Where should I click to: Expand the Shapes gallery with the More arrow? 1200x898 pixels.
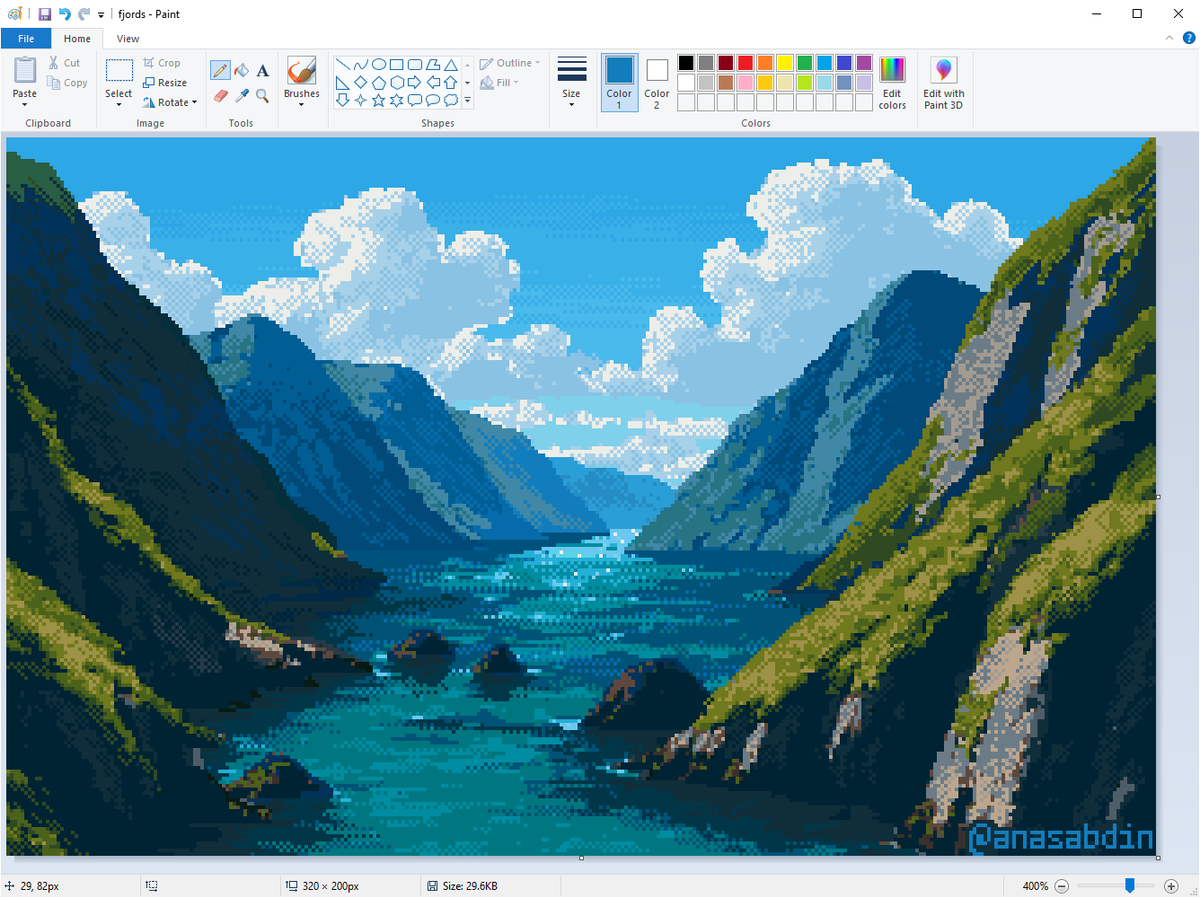click(468, 100)
